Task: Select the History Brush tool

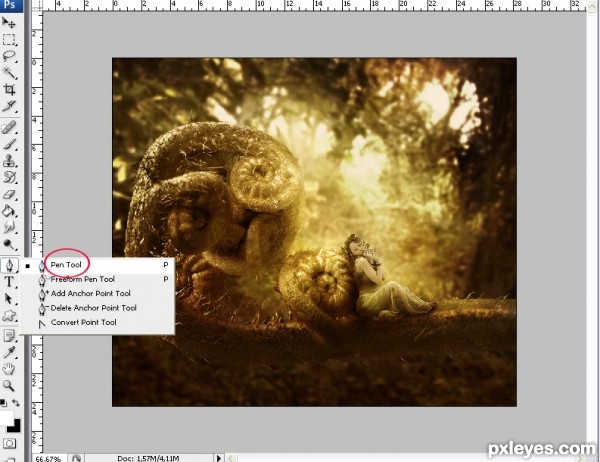Action: [x=9, y=178]
